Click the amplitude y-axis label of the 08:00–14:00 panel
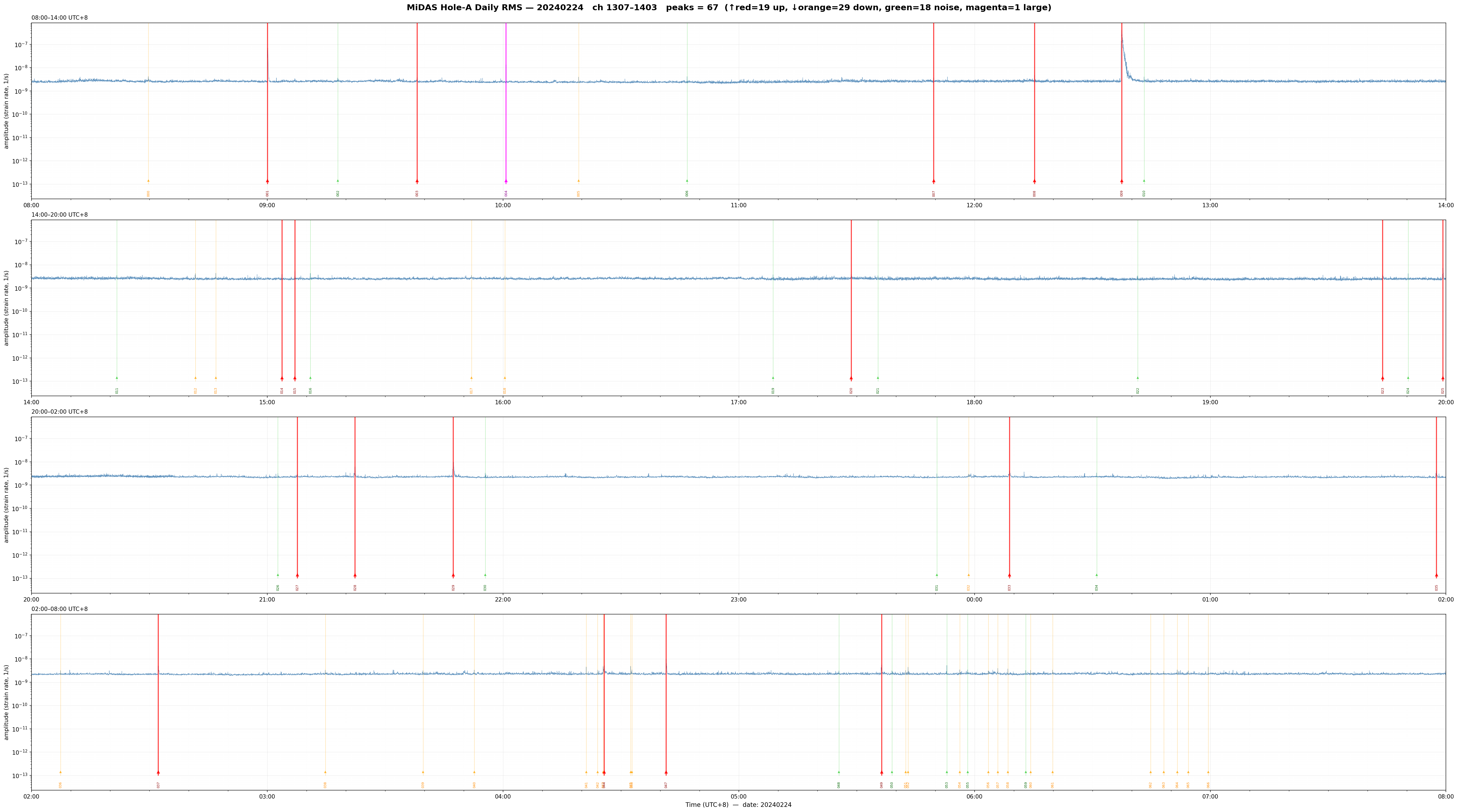1458x812 pixels. pyautogui.click(x=7, y=111)
